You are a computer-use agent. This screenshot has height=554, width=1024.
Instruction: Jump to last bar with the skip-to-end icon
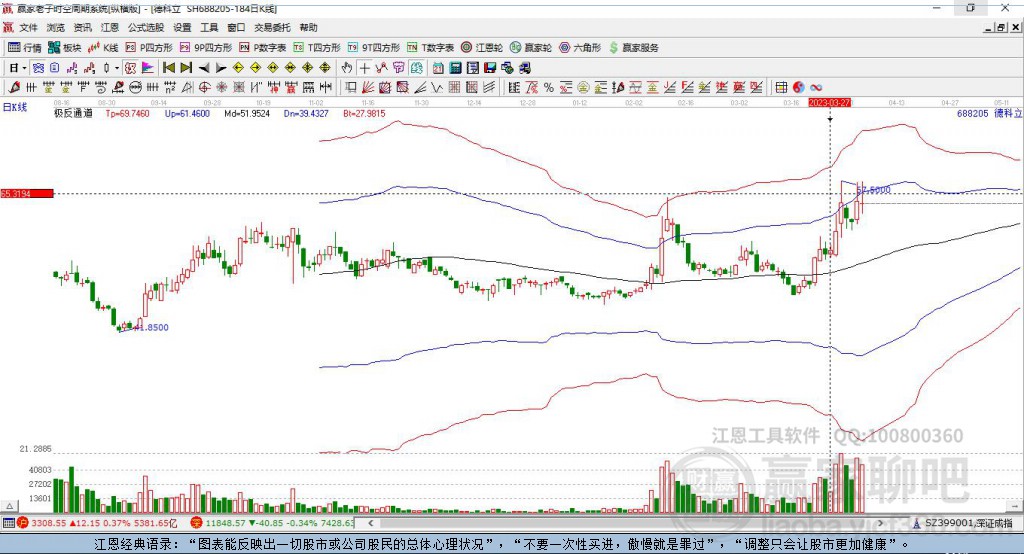click(x=186, y=68)
